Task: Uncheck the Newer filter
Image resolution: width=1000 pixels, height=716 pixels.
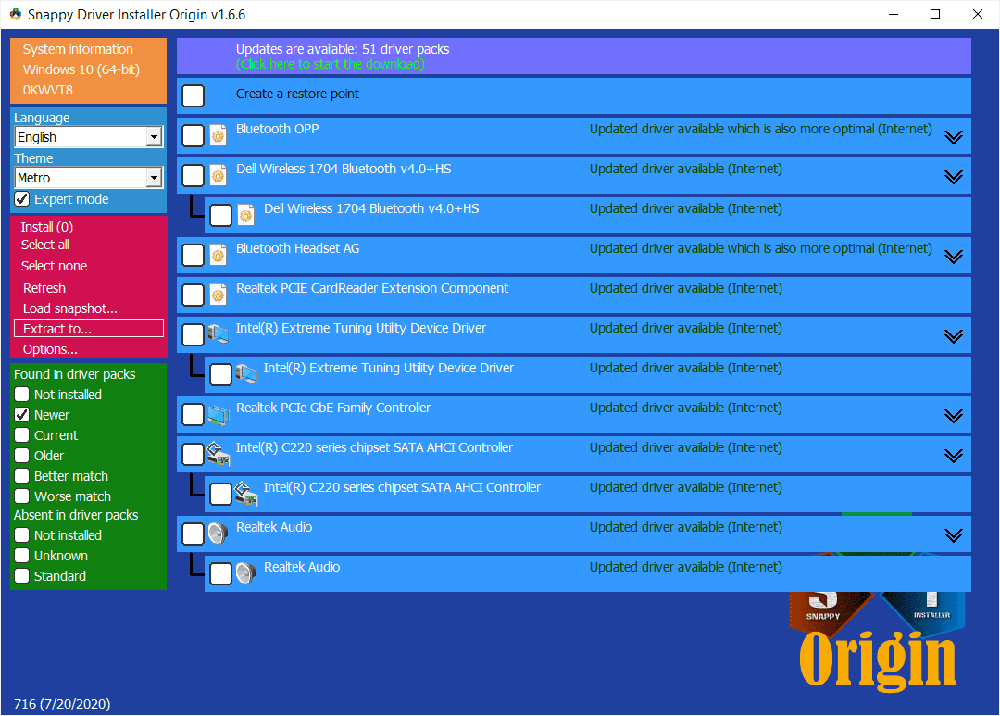Action: [22, 414]
